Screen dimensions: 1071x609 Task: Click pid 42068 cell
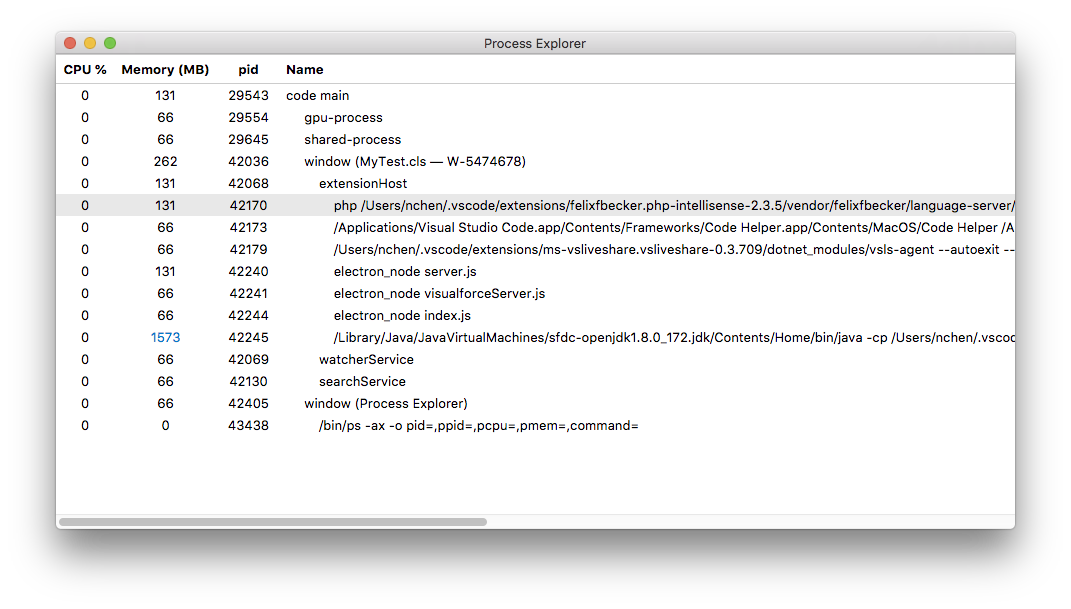[248, 184]
